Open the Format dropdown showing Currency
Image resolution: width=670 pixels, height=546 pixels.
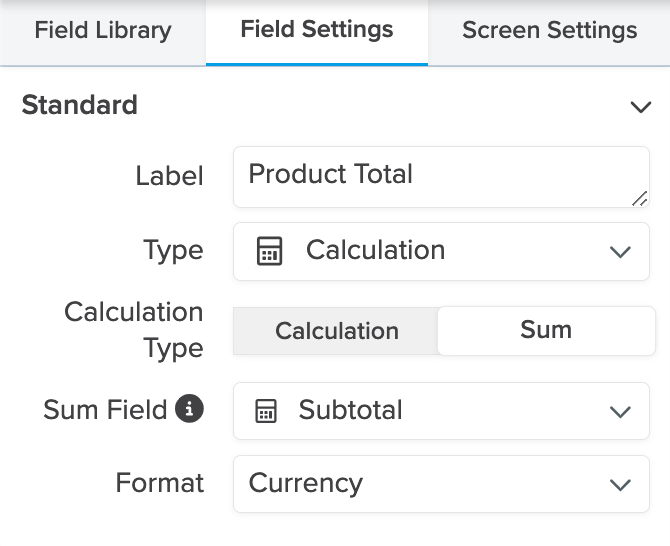pos(441,484)
